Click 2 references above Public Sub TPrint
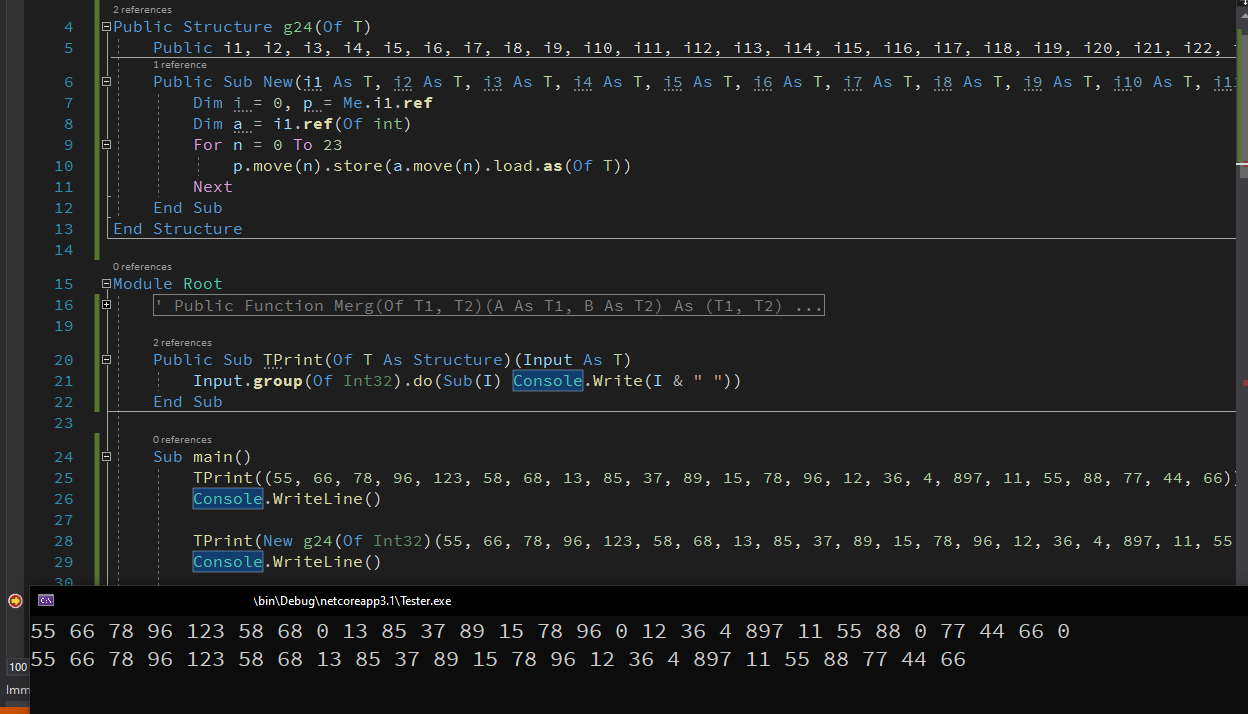 click(182, 341)
